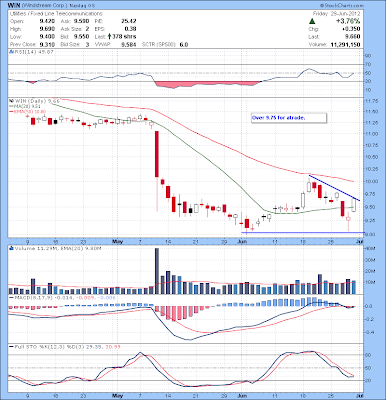The height and width of the screenshot is (400, 386).
Task: Click the 11.75 price axis label
Action: coord(371,100)
